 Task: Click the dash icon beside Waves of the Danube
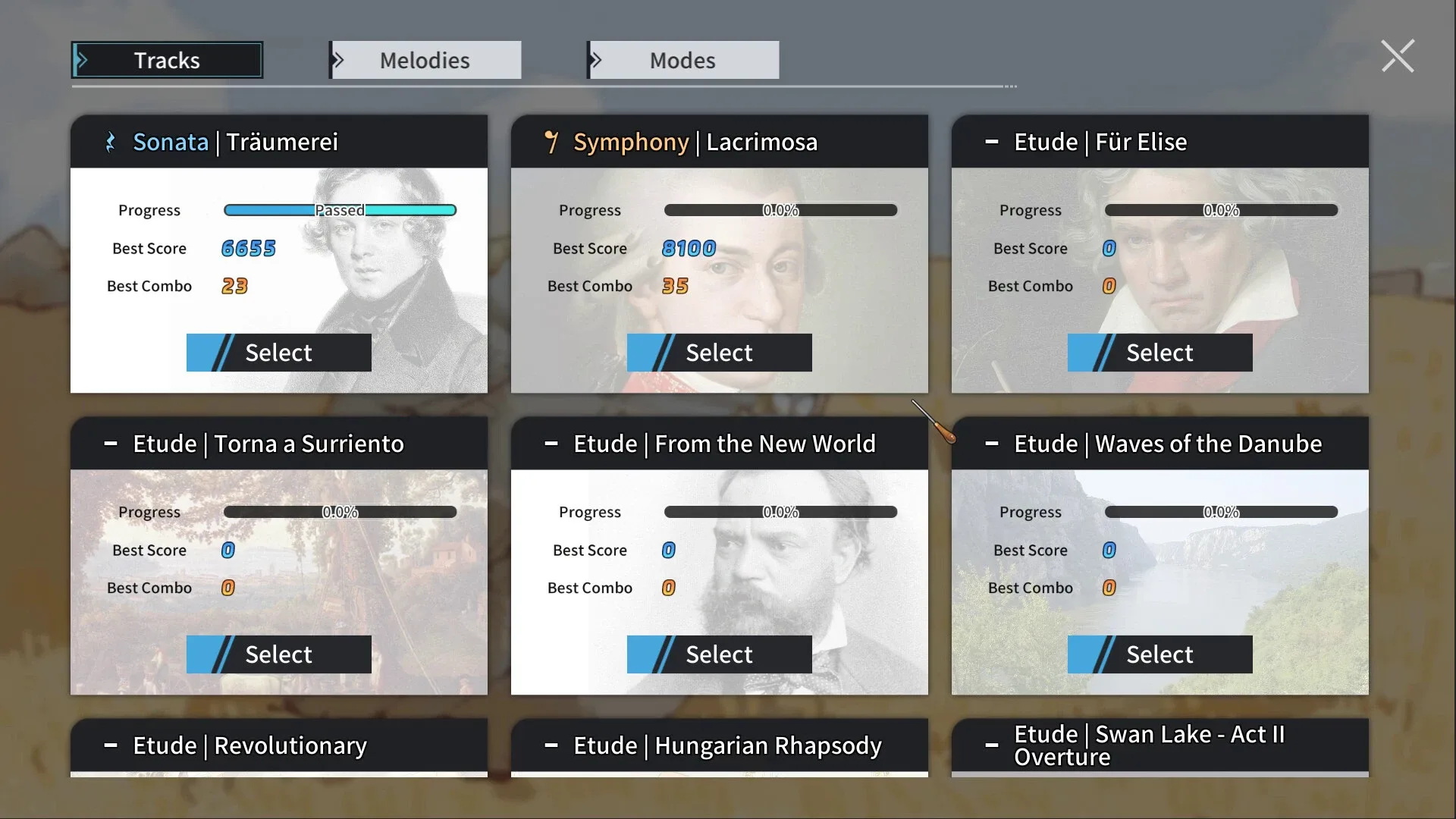click(x=991, y=444)
